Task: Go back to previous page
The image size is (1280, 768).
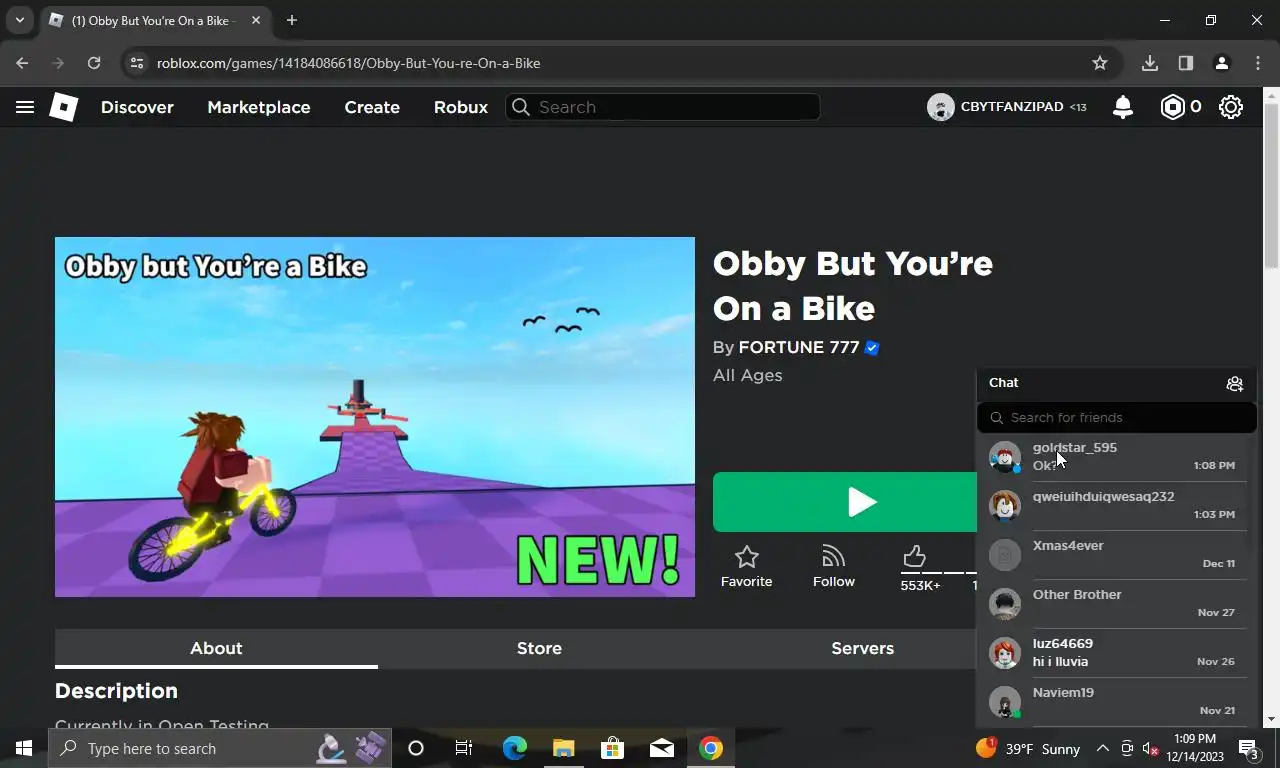Action: coord(22,63)
